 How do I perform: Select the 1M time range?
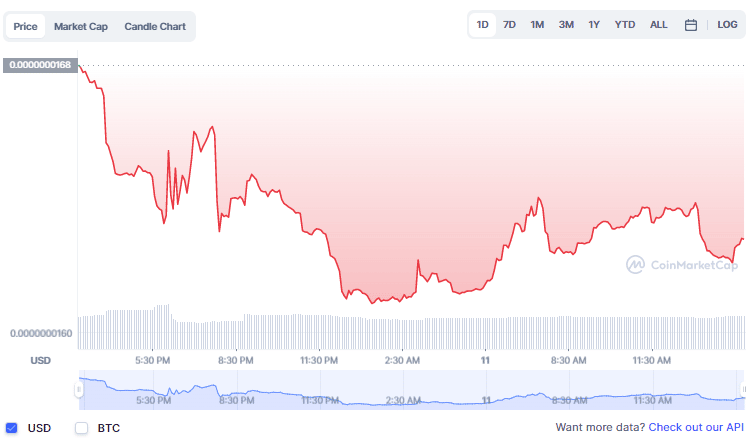[537, 25]
